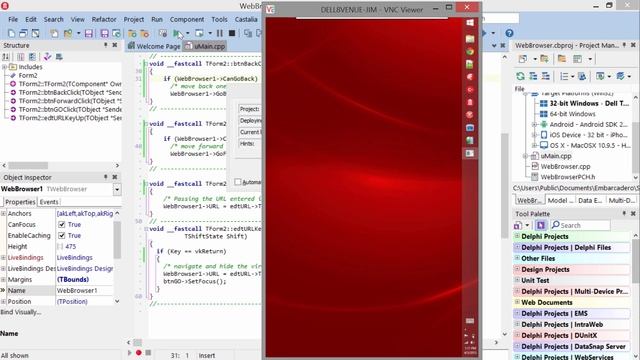Click the Bind Visually link
640x360 pixels.
click(x=21, y=312)
